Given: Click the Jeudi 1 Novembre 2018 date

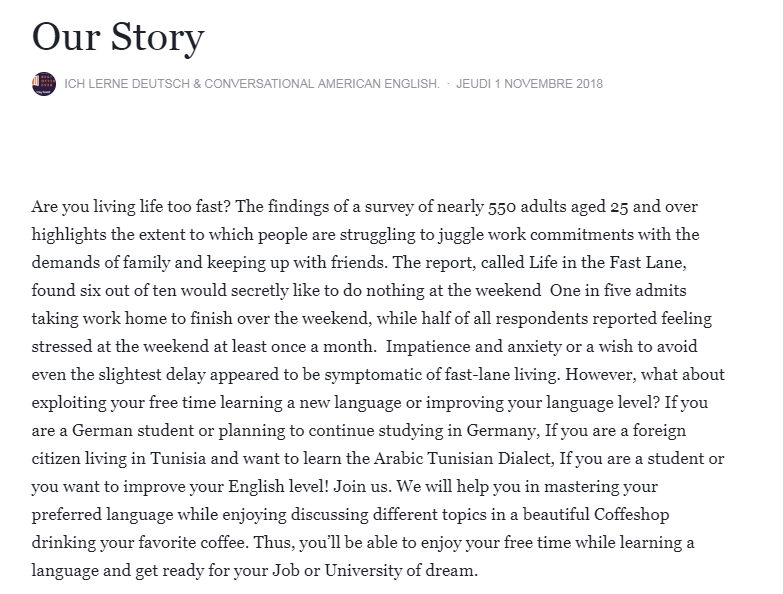Looking at the screenshot, I should tap(529, 84).
